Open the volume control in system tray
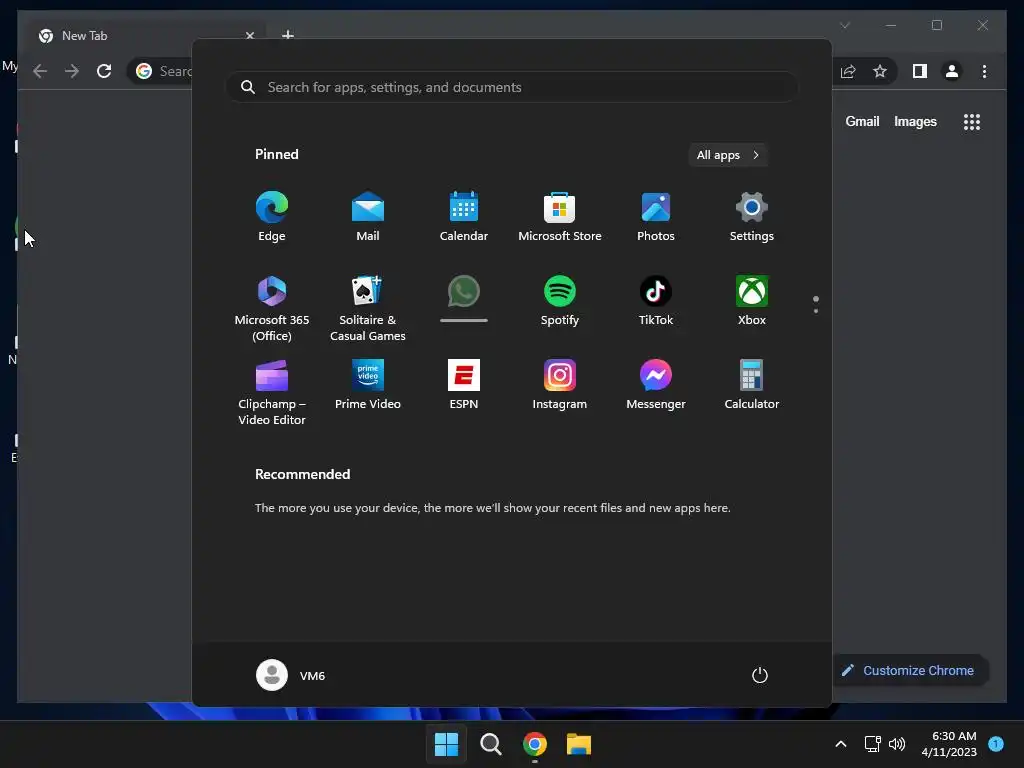Image resolution: width=1024 pixels, height=768 pixels. pos(897,744)
